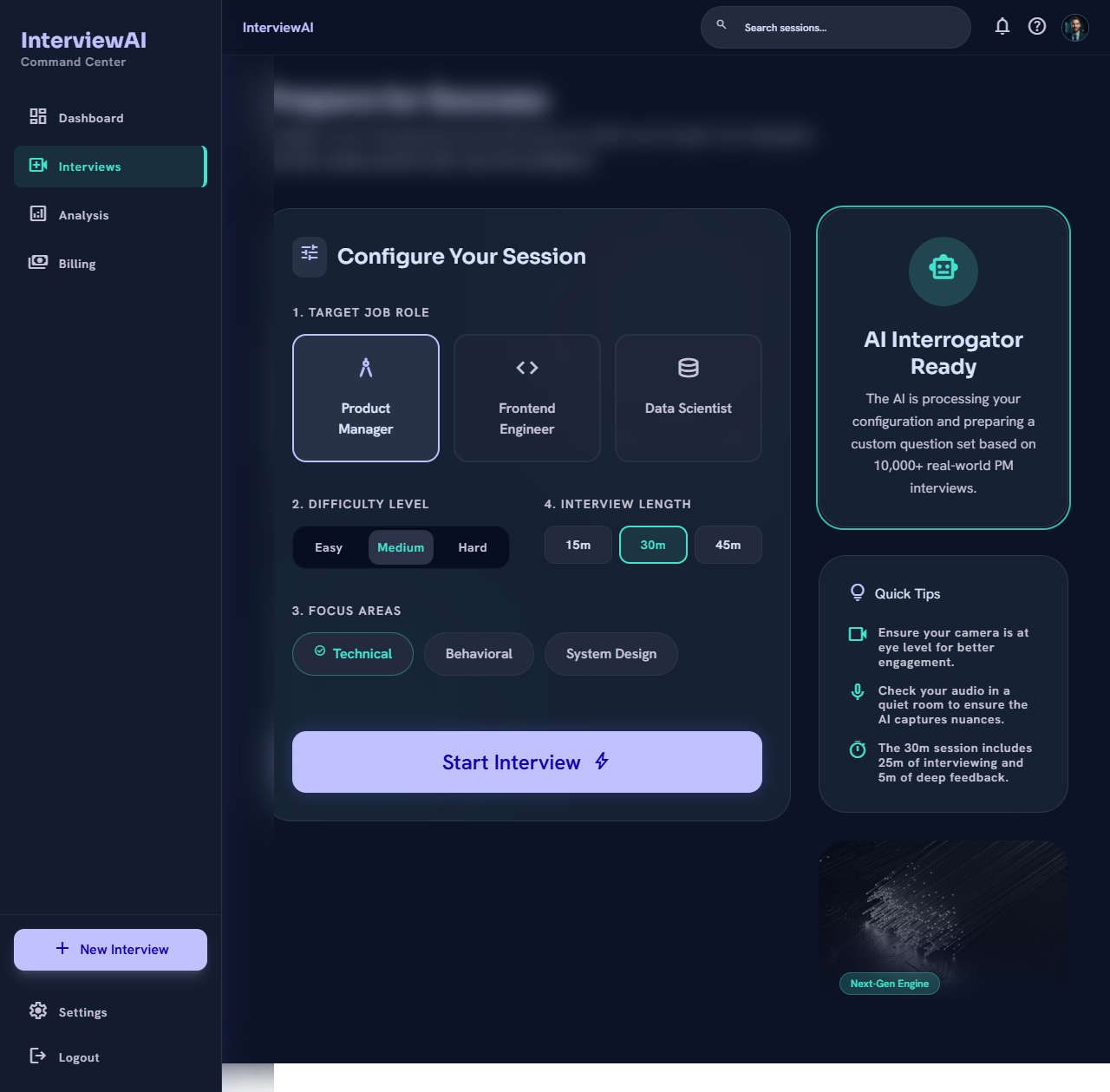The height and width of the screenshot is (1092, 1110).
Task: Click the Product Manager compass icon
Action: [x=366, y=368]
